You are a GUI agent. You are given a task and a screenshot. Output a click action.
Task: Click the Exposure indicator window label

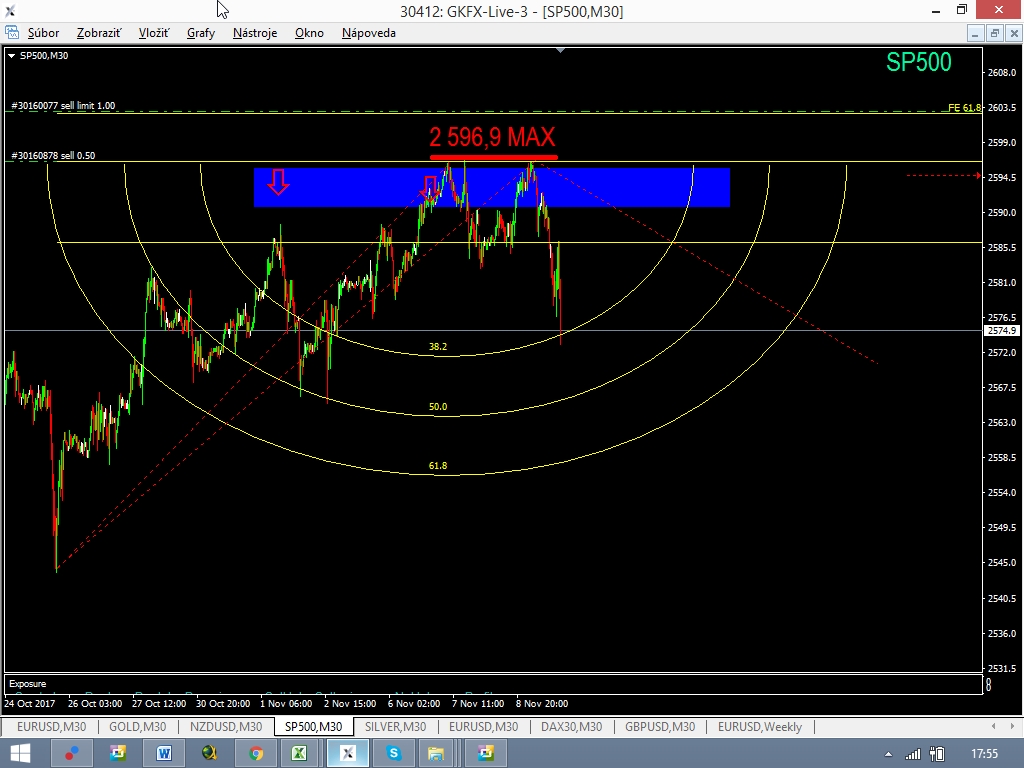[27, 684]
